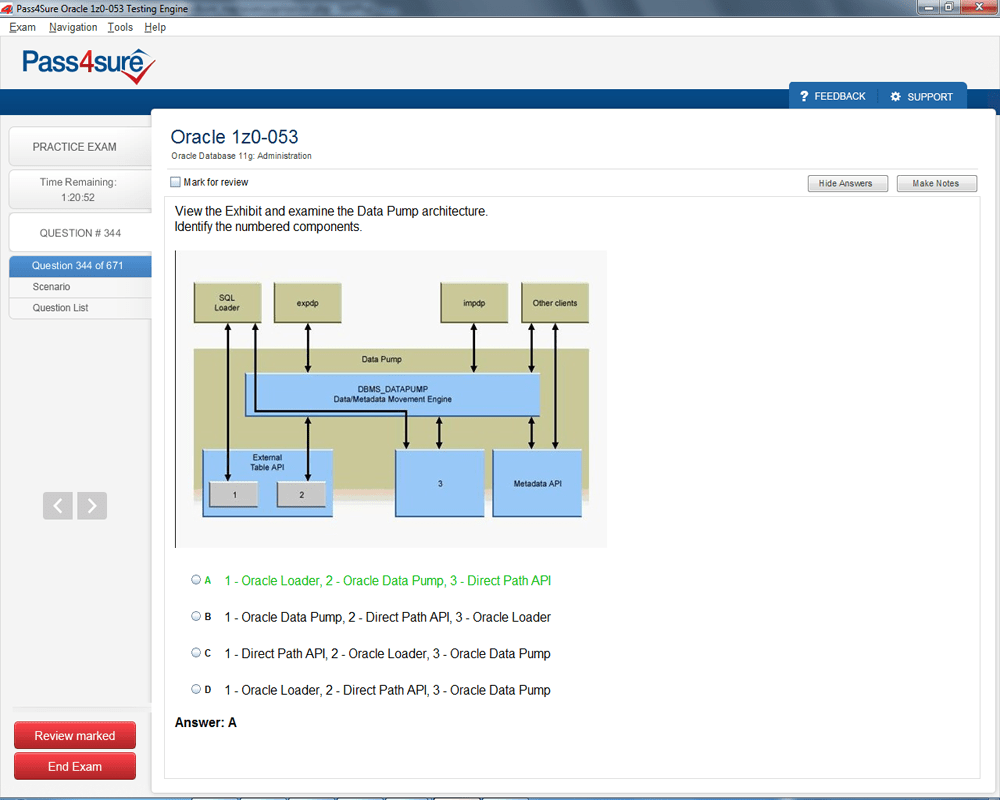Click the app icon in title bar

(7, 8)
